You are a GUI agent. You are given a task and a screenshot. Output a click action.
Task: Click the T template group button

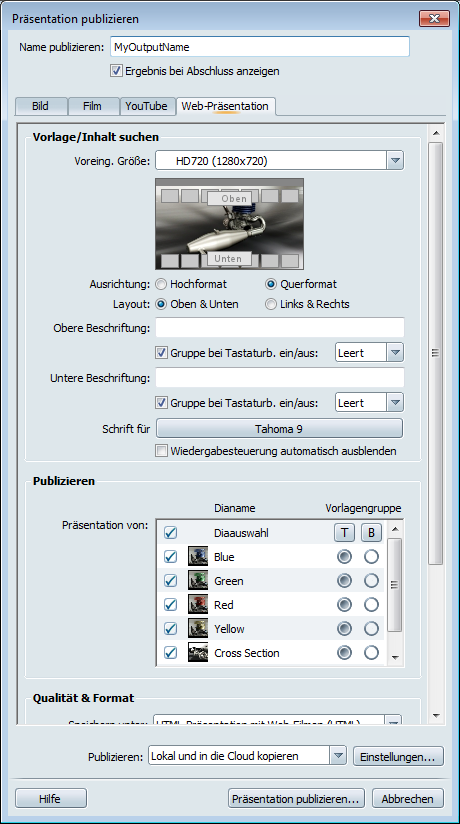point(344,533)
